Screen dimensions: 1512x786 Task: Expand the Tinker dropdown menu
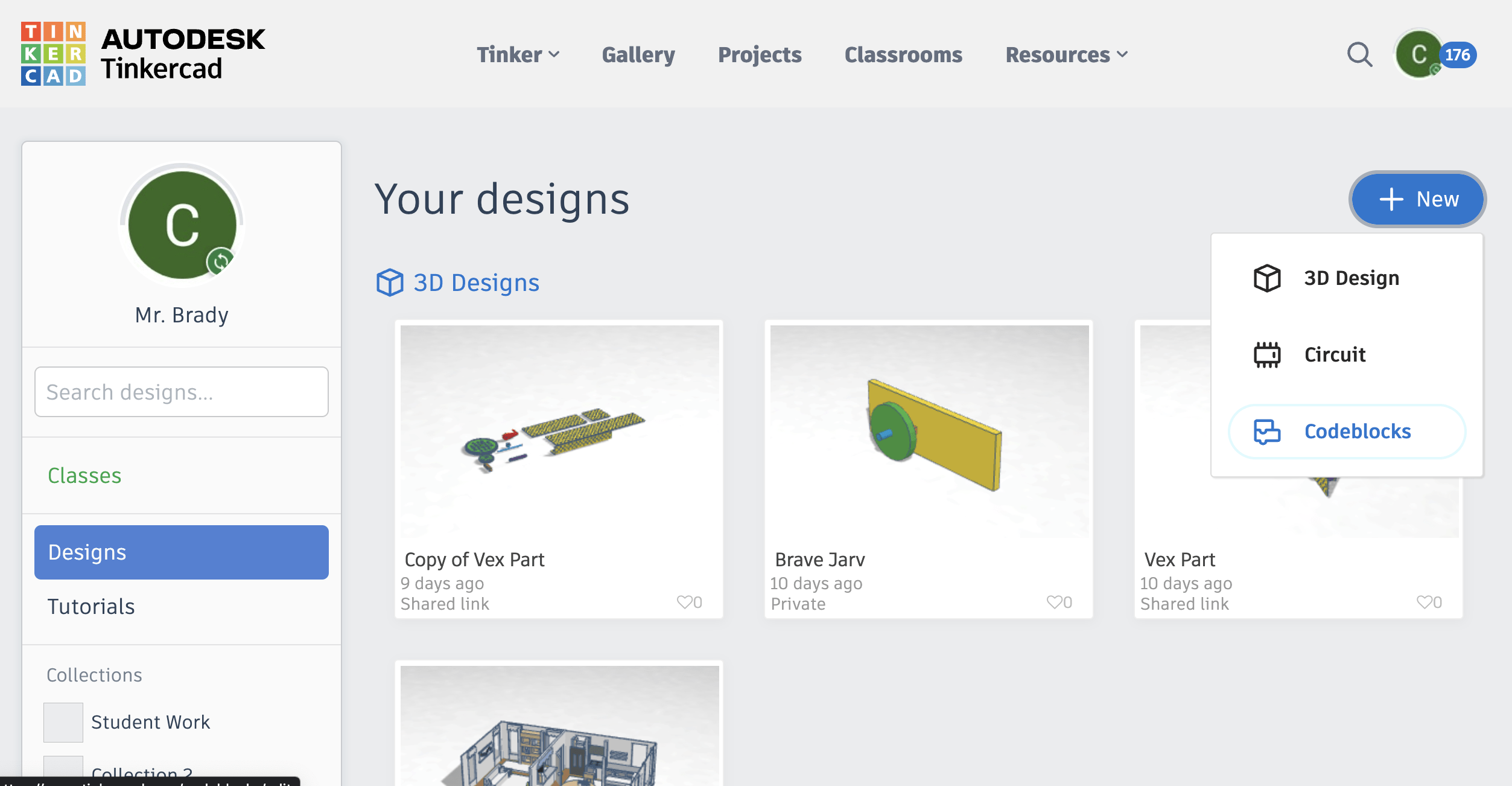coord(518,54)
